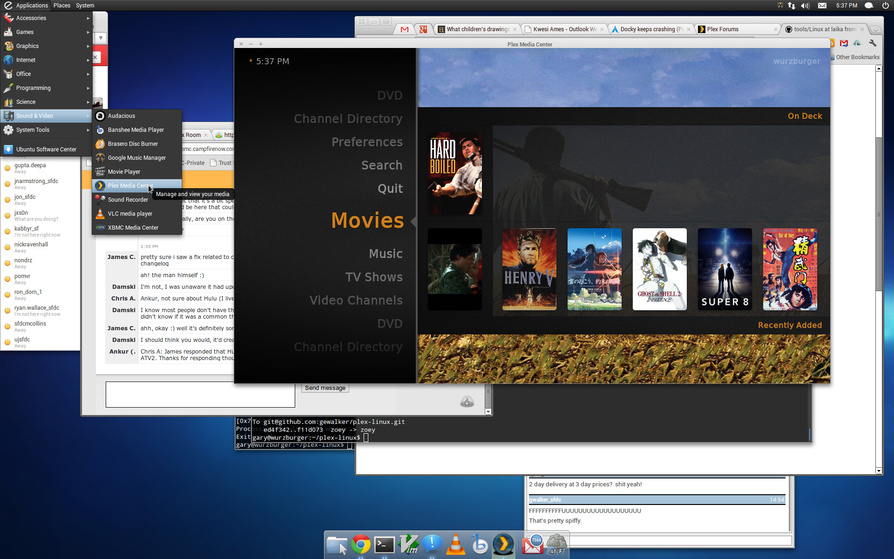Expand the Internet submenu
The height and width of the screenshot is (559, 894).
coord(46,60)
